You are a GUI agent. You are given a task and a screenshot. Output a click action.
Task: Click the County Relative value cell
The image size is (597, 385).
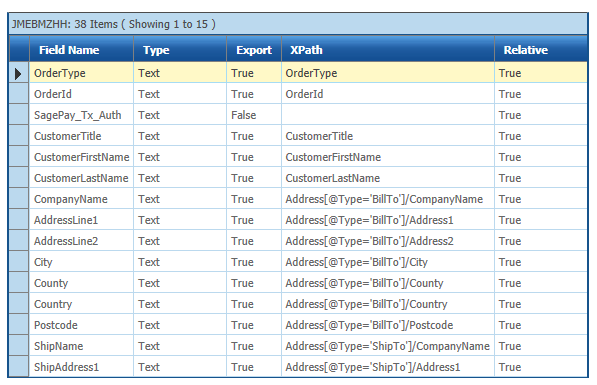pyautogui.click(x=541, y=283)
